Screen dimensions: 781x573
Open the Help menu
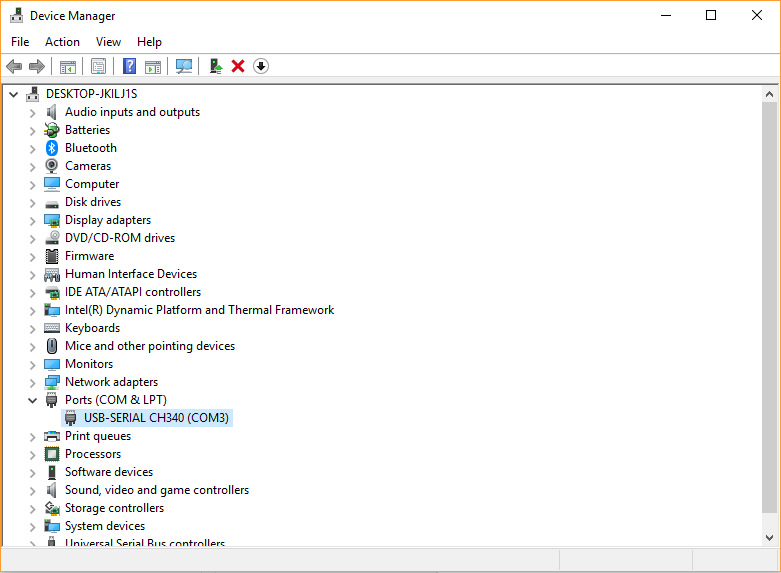149,42
